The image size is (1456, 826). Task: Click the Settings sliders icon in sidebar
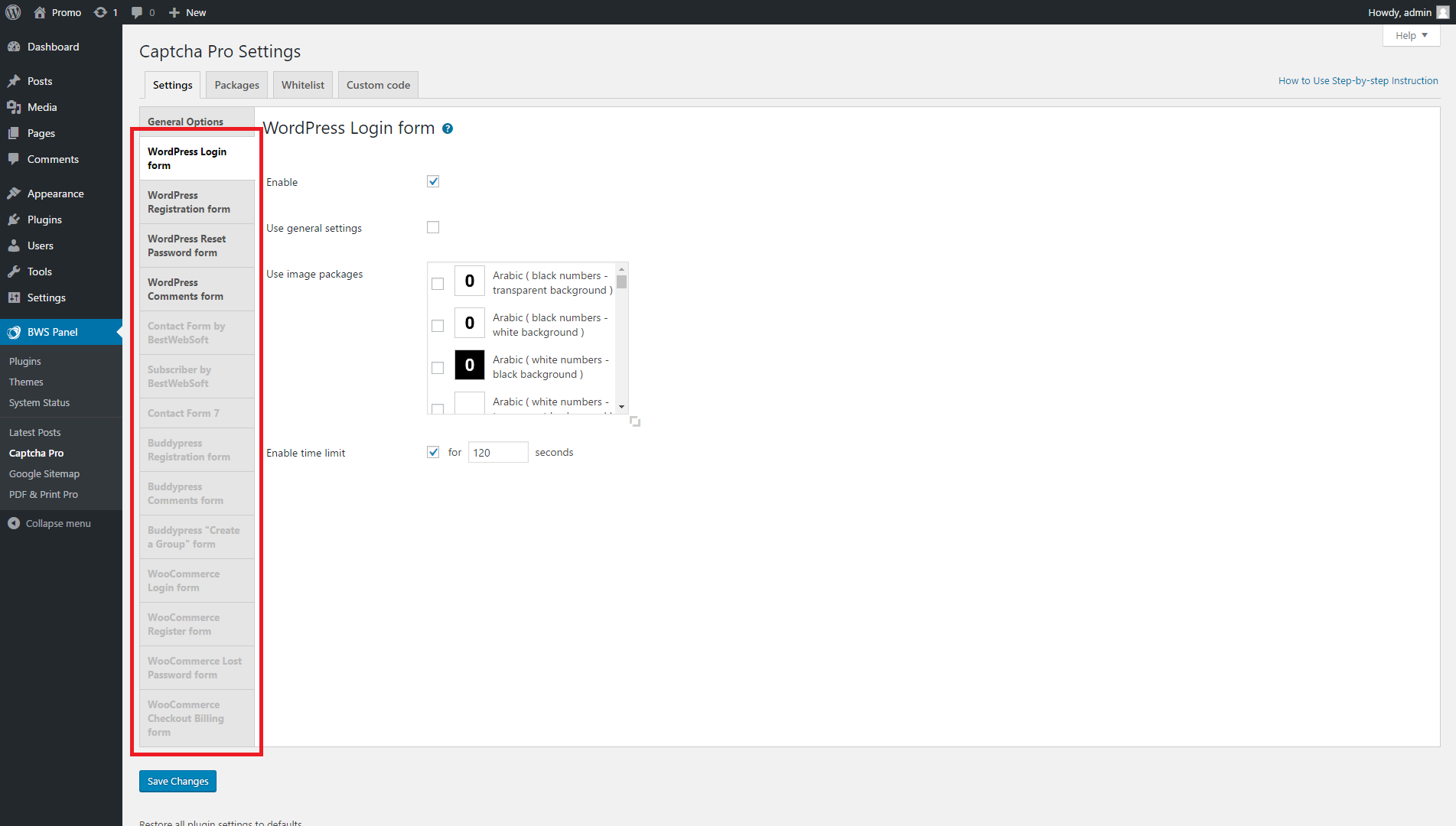[14, 298]
